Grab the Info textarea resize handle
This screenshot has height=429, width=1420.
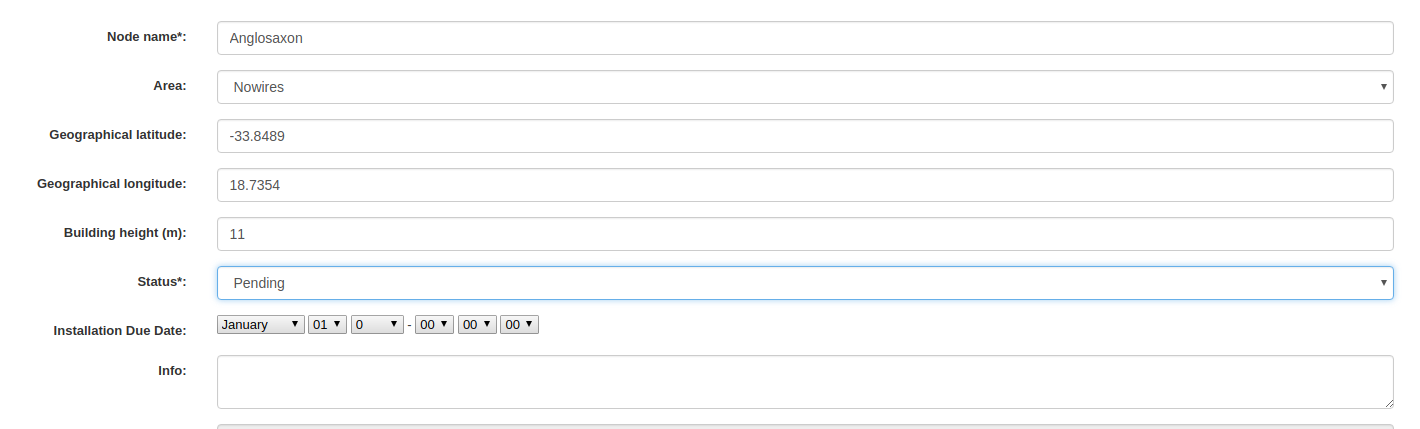[x=1388, y=403]
